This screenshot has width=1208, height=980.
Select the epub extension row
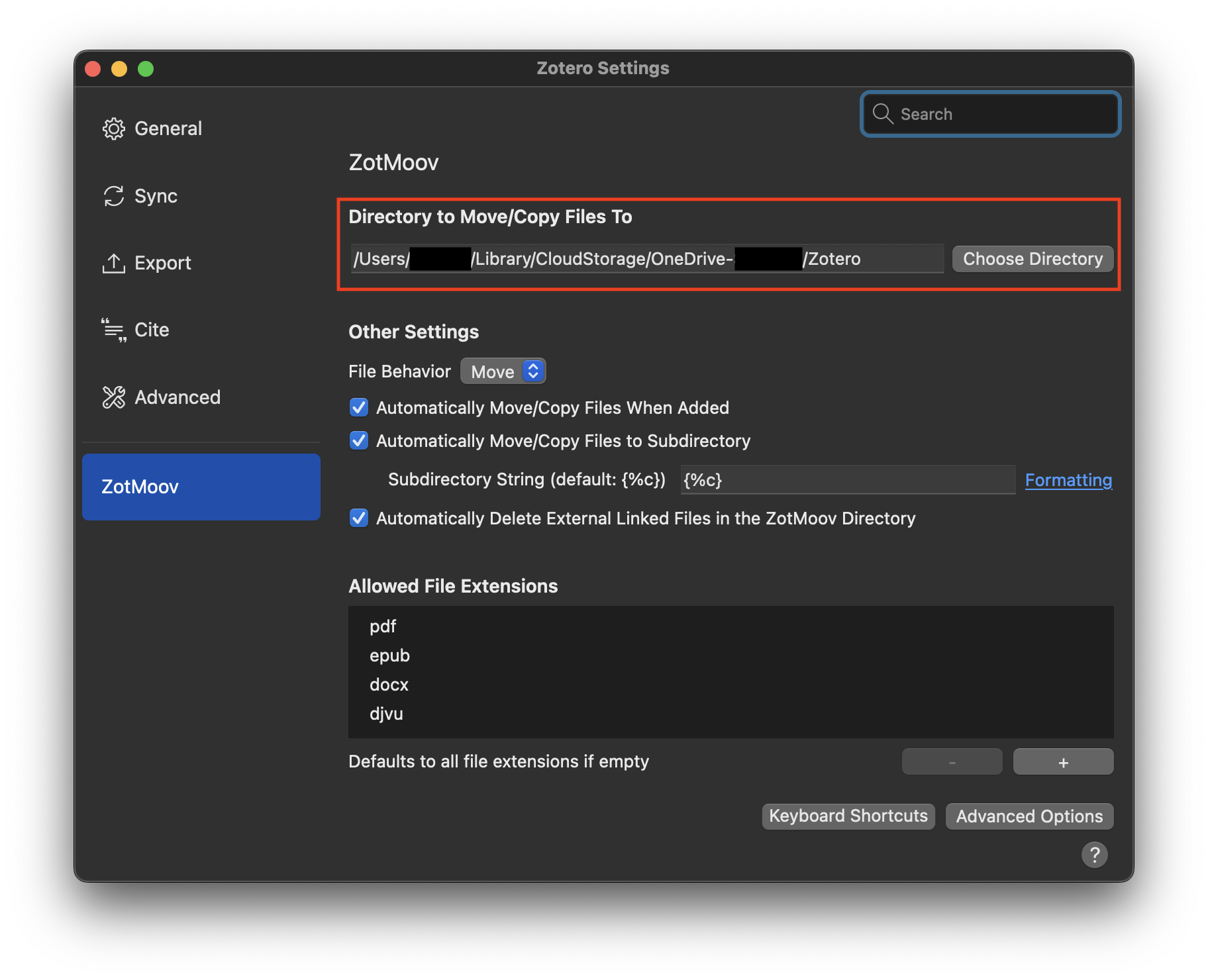(730, 656)
